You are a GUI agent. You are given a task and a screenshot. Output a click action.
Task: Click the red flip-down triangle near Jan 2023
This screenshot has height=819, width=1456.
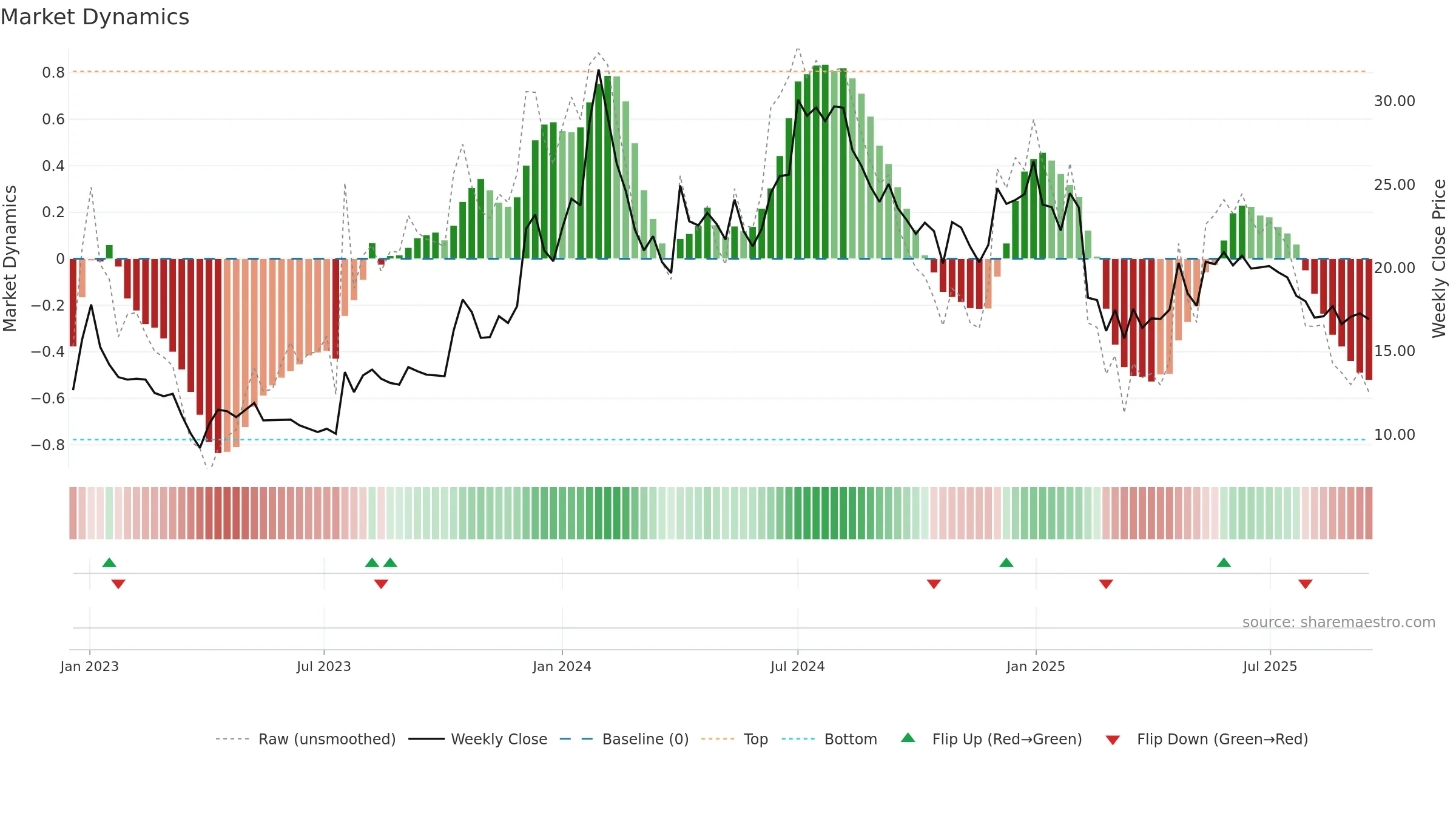(x=118, y=584)
